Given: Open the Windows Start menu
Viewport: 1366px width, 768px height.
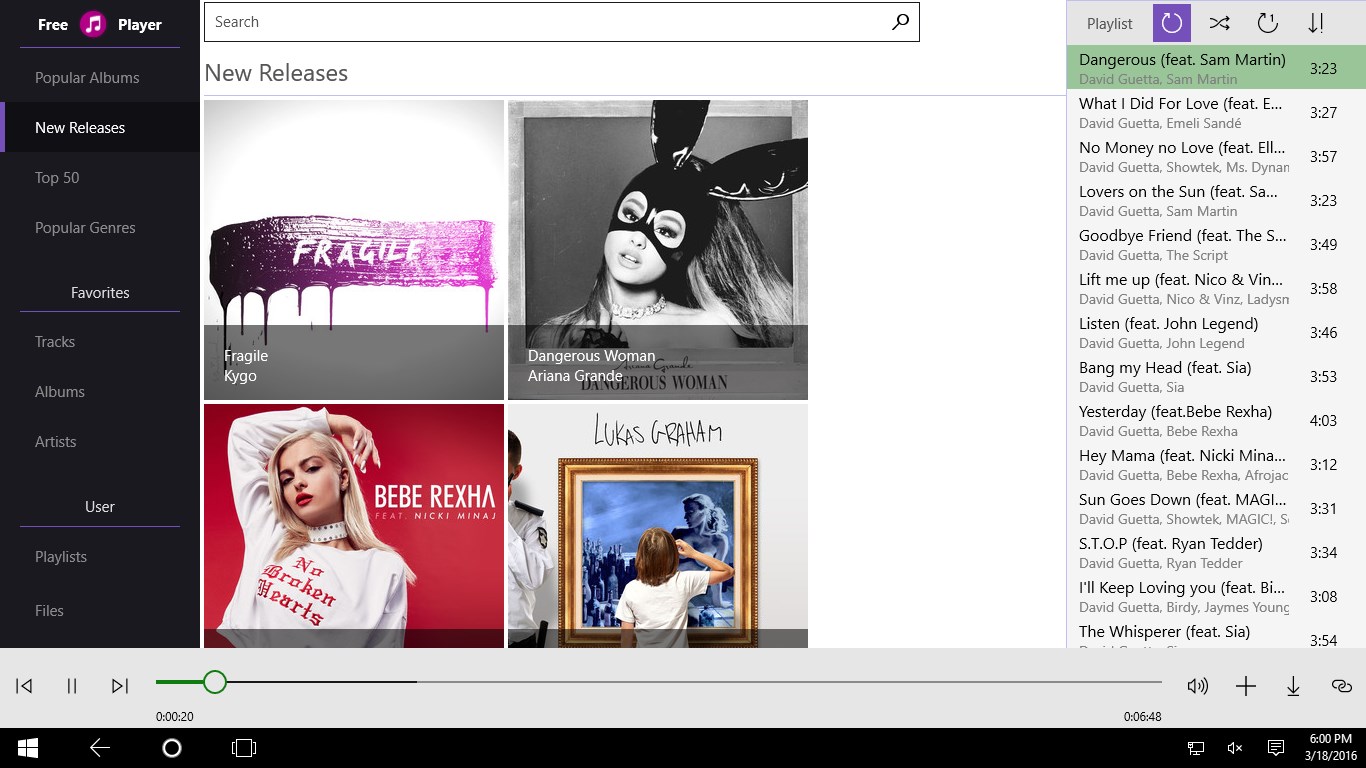Looking at the screenshot, I should pyautogui.click(x=26, y=747).
